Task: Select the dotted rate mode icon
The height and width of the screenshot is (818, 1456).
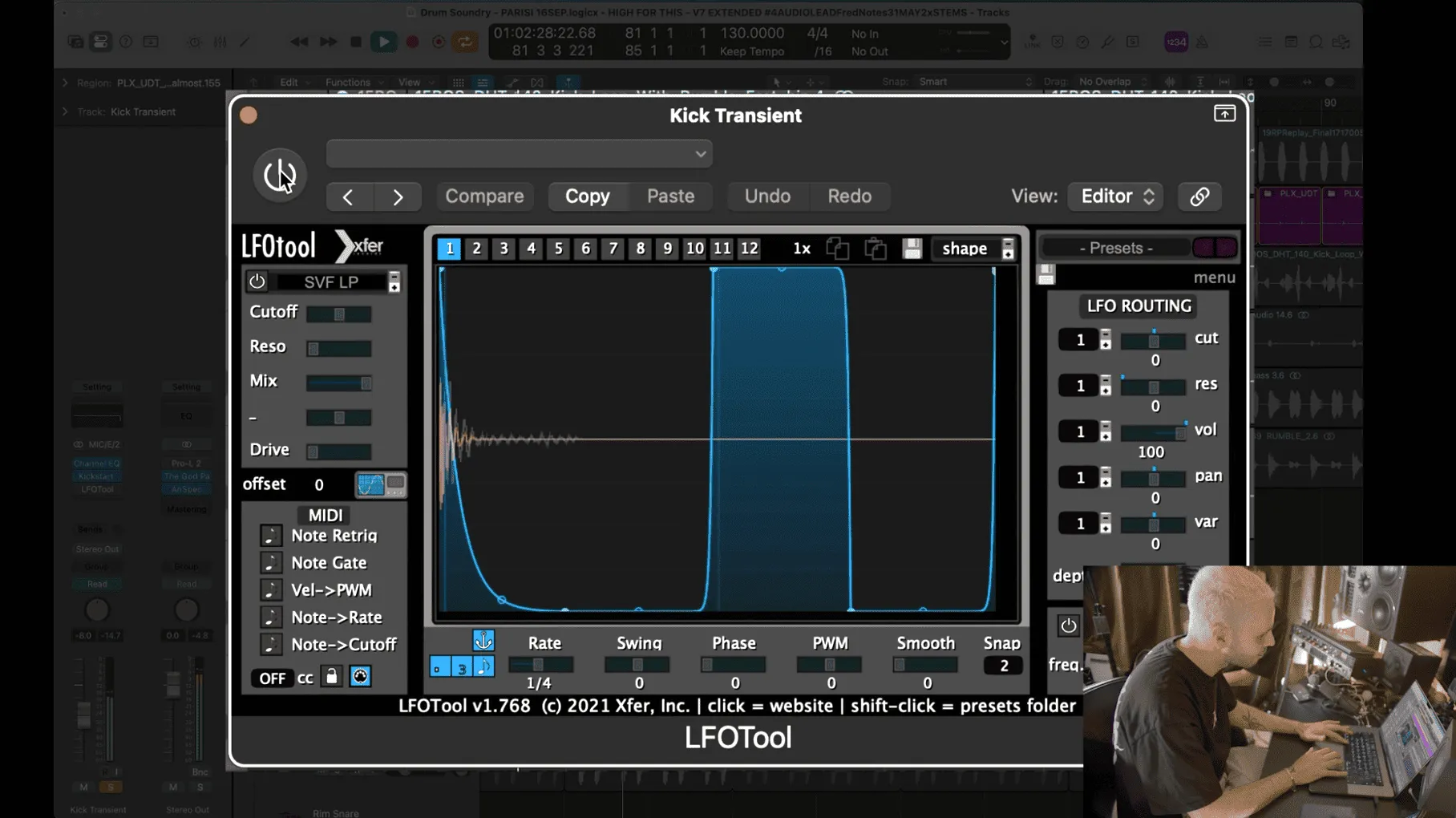Action: (x=439, y=667)
